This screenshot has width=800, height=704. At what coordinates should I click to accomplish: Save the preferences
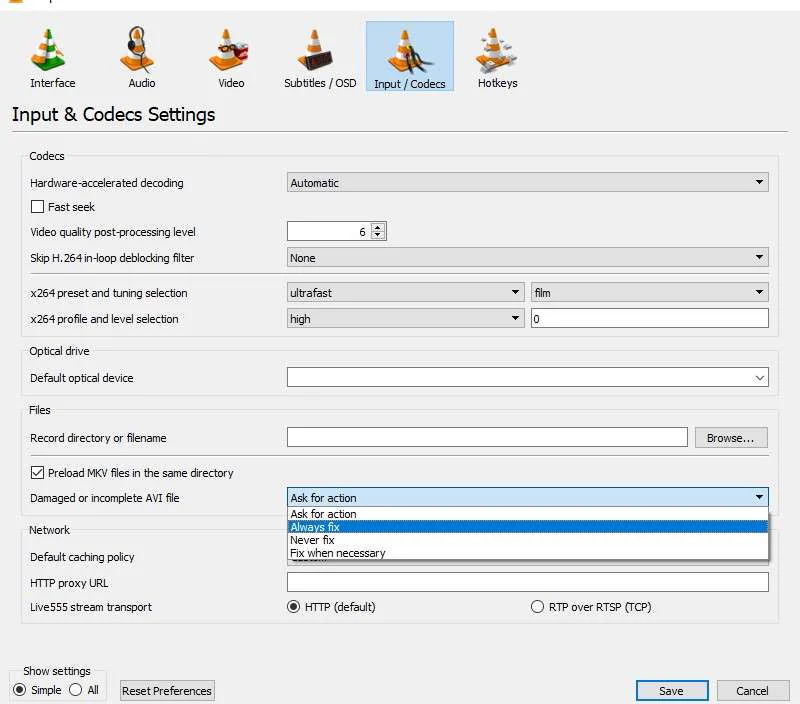(x=672, y=691)
